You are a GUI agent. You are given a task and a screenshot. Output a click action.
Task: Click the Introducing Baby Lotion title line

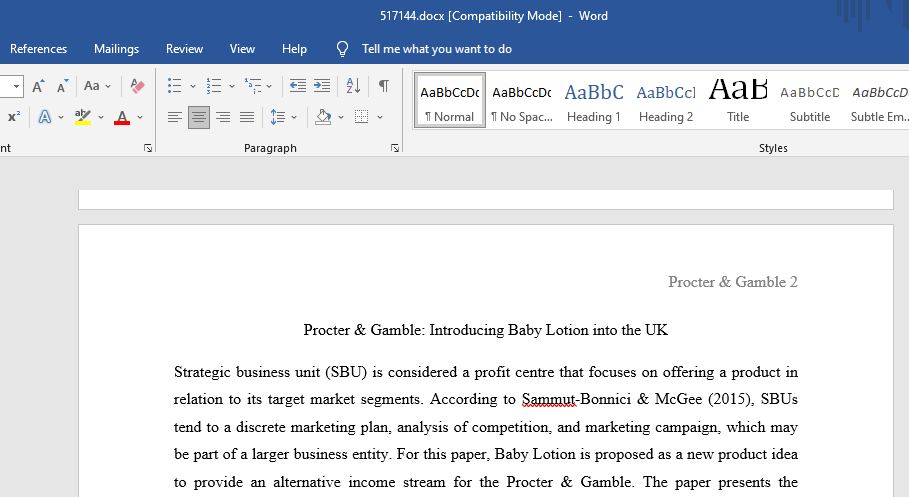(486, 330)
